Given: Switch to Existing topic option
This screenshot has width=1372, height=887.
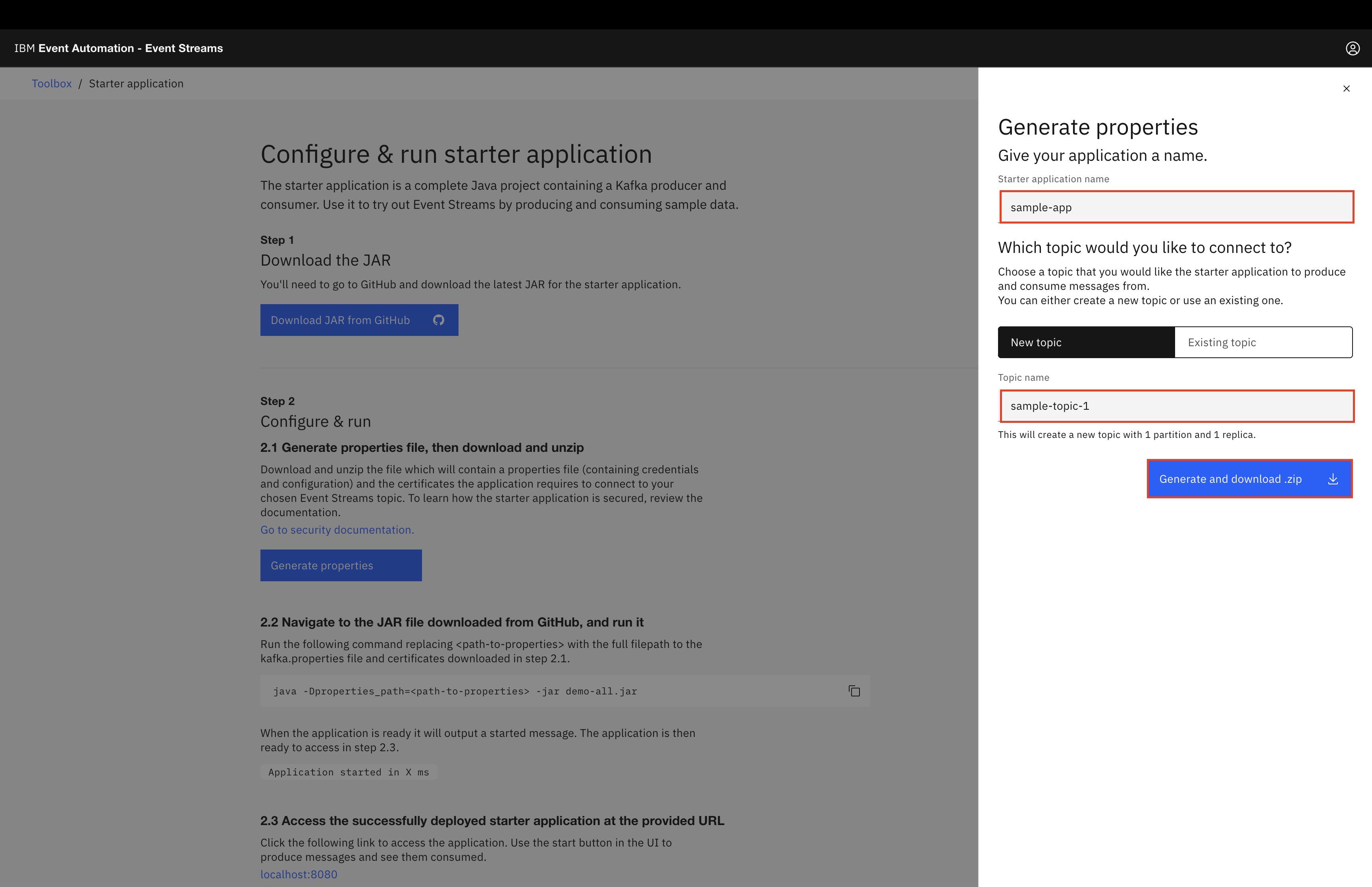Looking at the screenshot, I should [x=1263, y=343].
